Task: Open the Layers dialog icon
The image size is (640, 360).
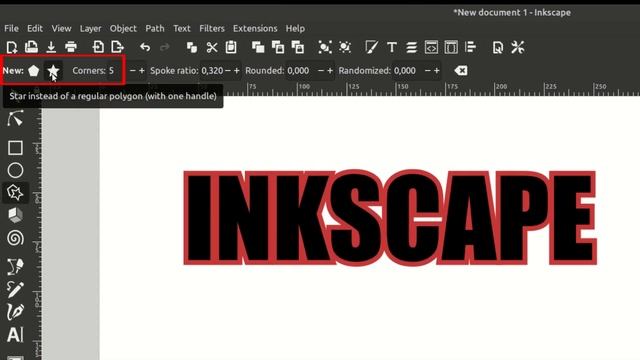Action: click(x=411, y=47)
